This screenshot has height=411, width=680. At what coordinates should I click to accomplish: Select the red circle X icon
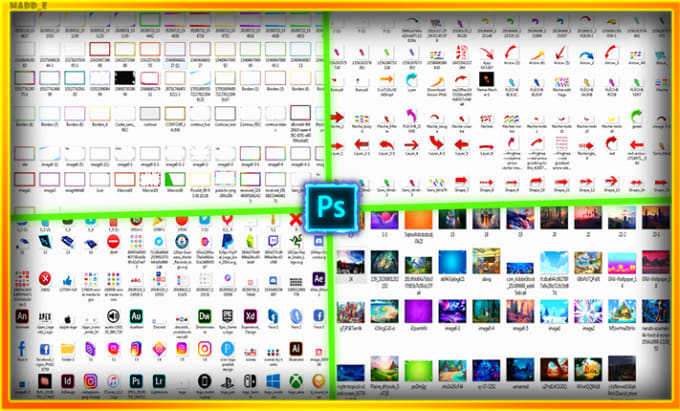45,279
